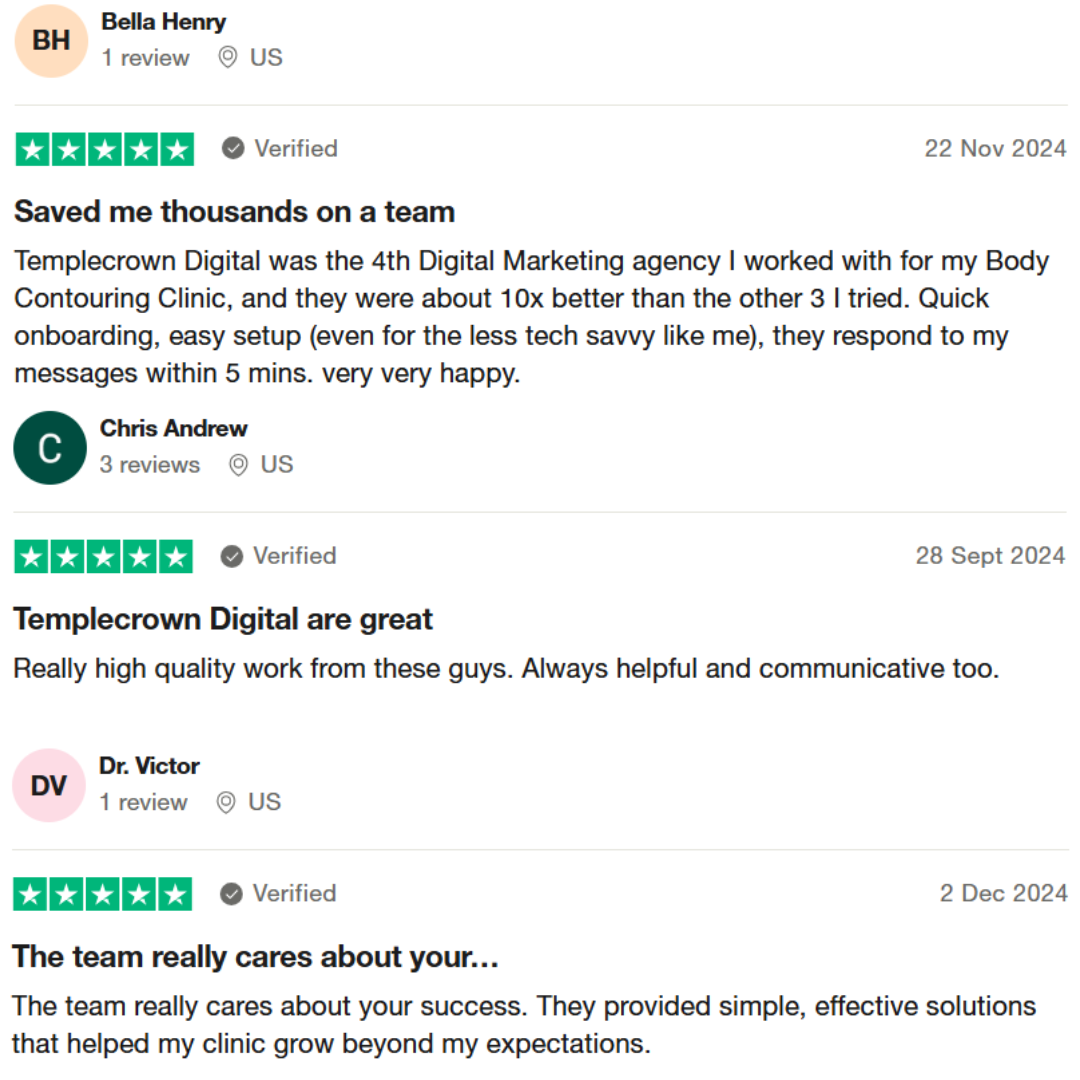Image resolution: width=1080 pixels, height=1080 pixels.
Task: Click five-star rating of Bella Henry's review
Action: pos(104,149)
